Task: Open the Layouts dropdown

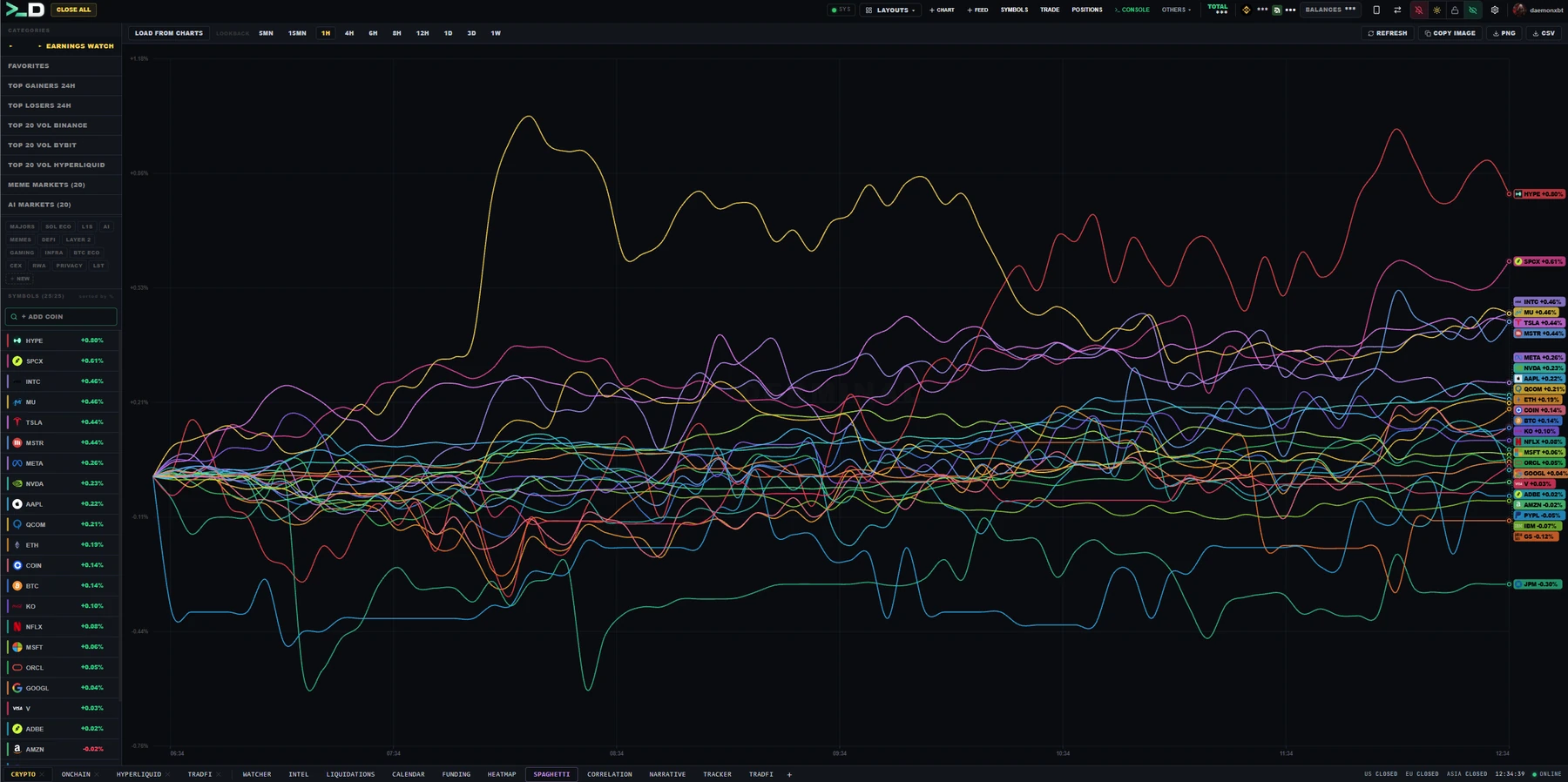Action: 890,10
